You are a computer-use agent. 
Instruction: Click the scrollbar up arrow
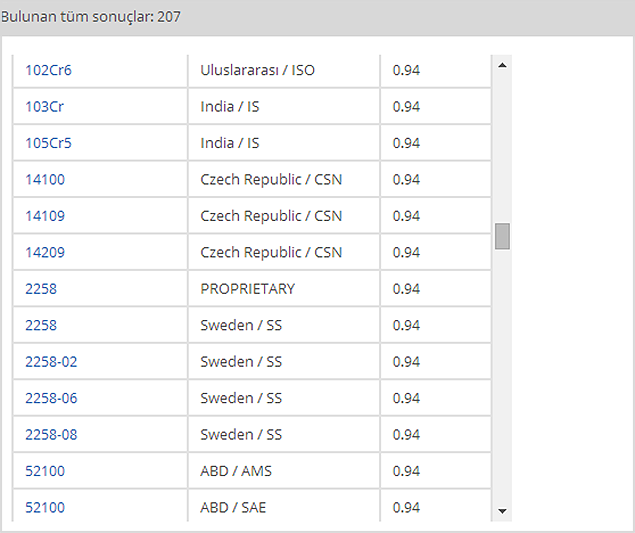502,65
